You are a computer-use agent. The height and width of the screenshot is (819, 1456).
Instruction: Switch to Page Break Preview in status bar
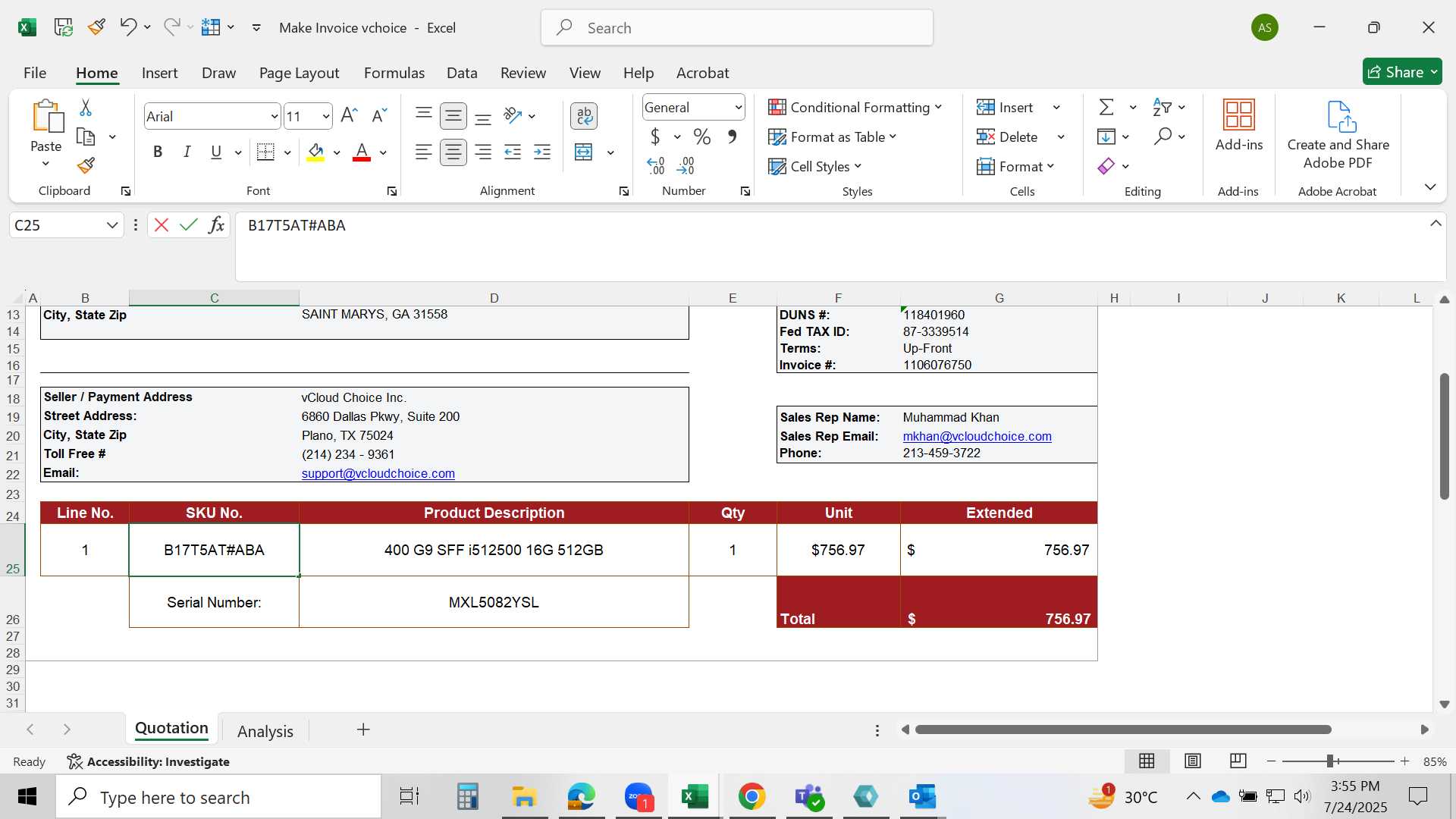coord(1238,761)
